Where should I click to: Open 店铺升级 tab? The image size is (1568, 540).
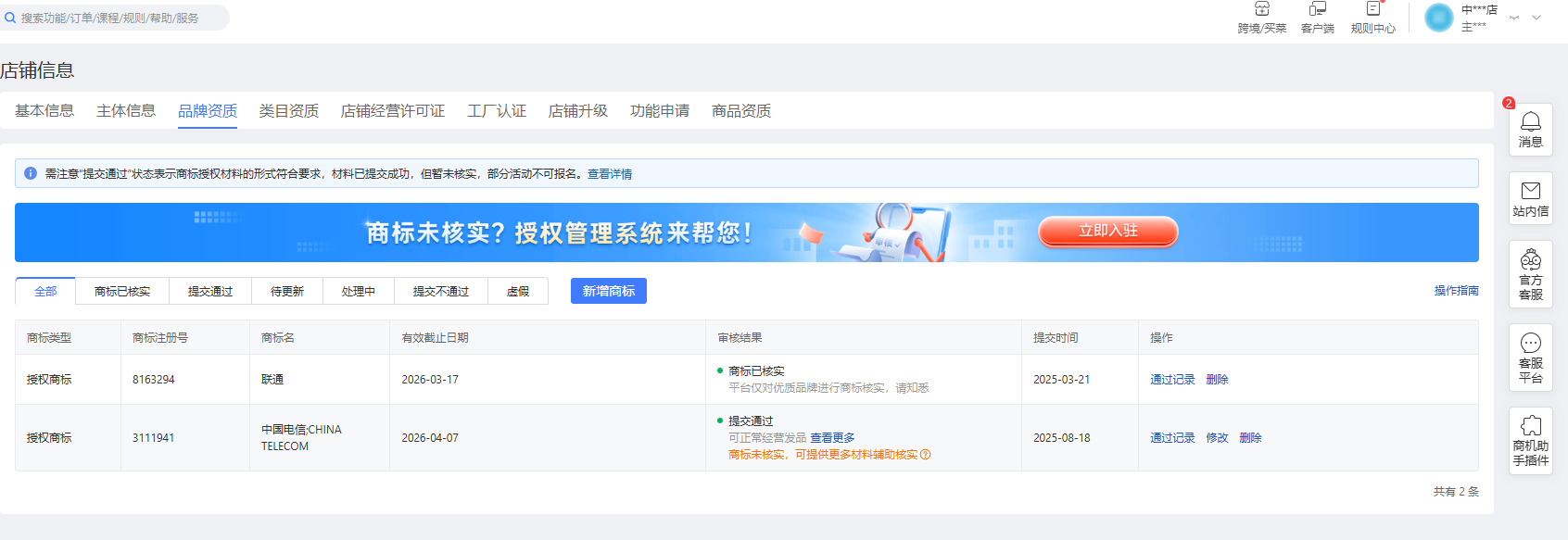[578, 111]
